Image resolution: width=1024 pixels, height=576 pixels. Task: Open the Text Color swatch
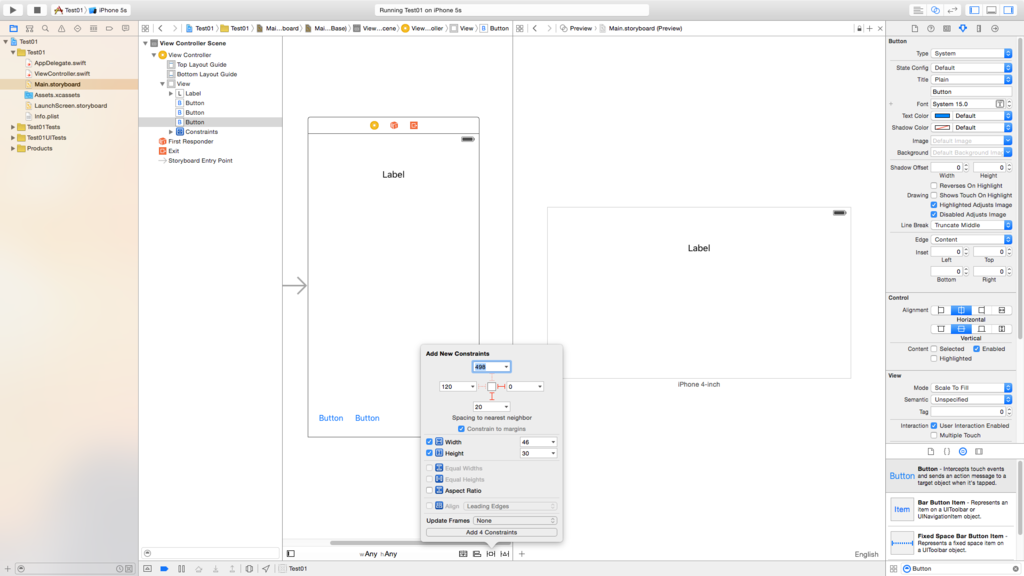click(942, 116)
